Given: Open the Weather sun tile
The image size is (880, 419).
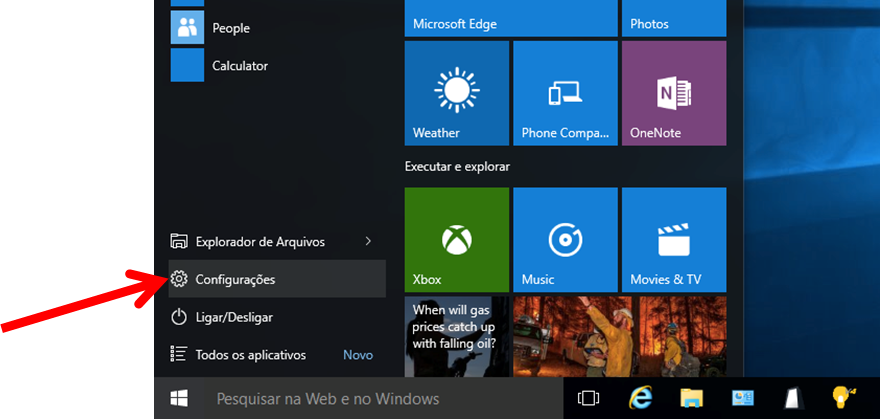Looking at the screenshot, I should click(457, 93).
